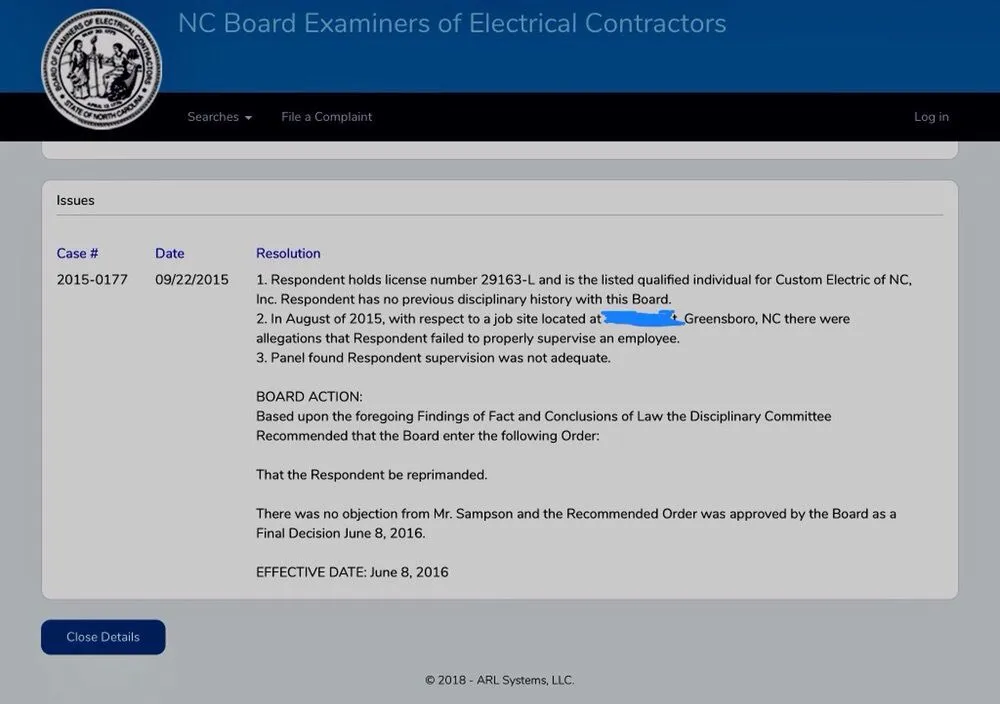Screen dimensions: 1000x704
Task: Click the caret arrow beside Searches
Action: click(x=248, y=118)
